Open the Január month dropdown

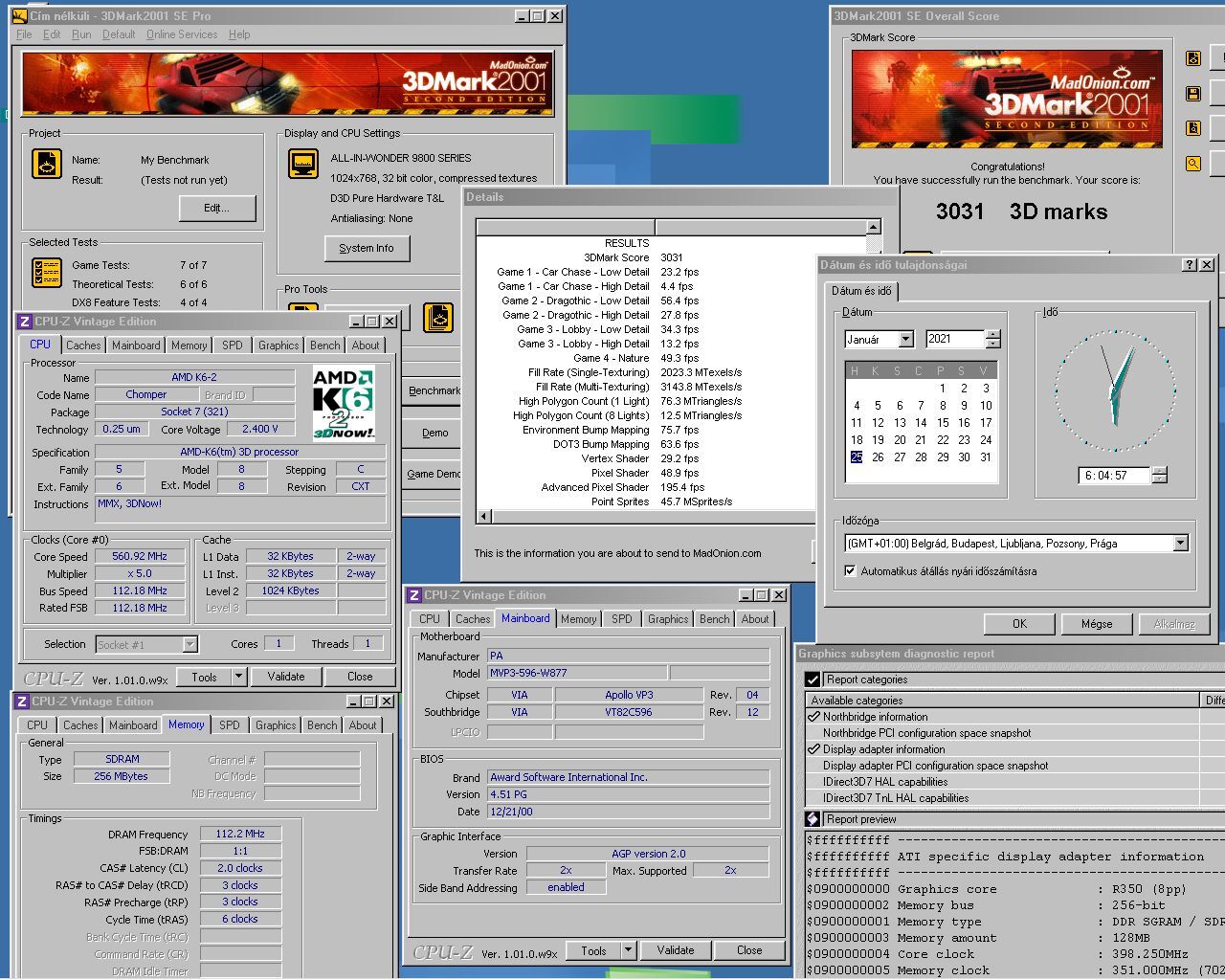pos(905,340)
